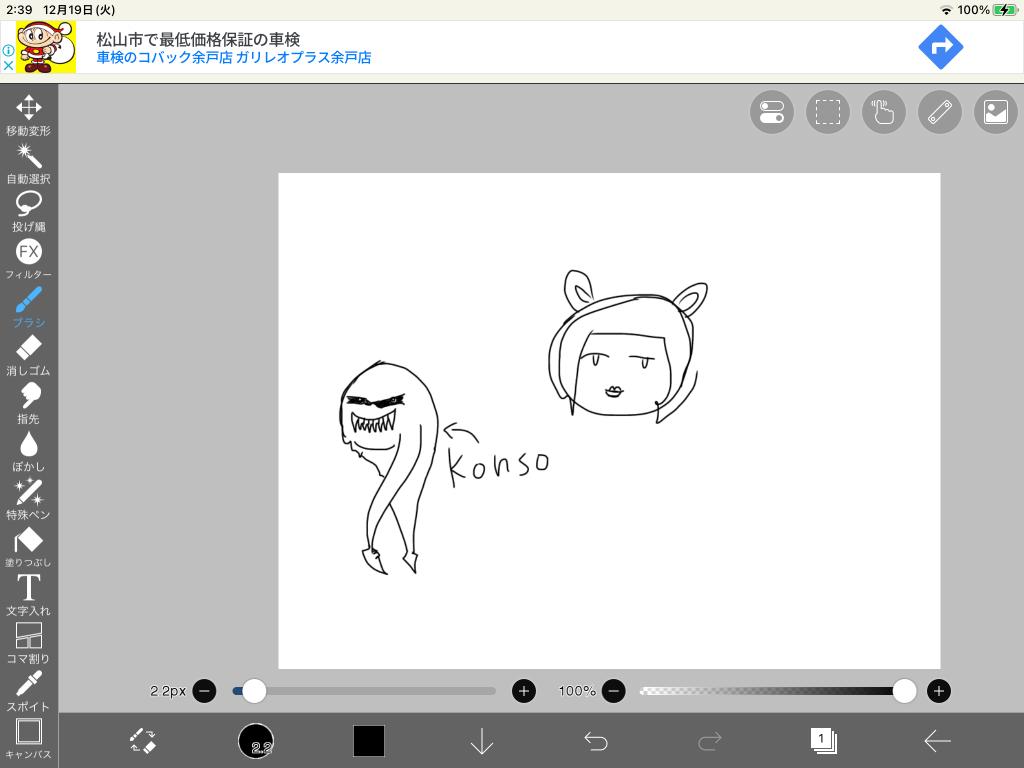Undo the last stroke
Screen dimensions: 1024x768
click(596, 741)
